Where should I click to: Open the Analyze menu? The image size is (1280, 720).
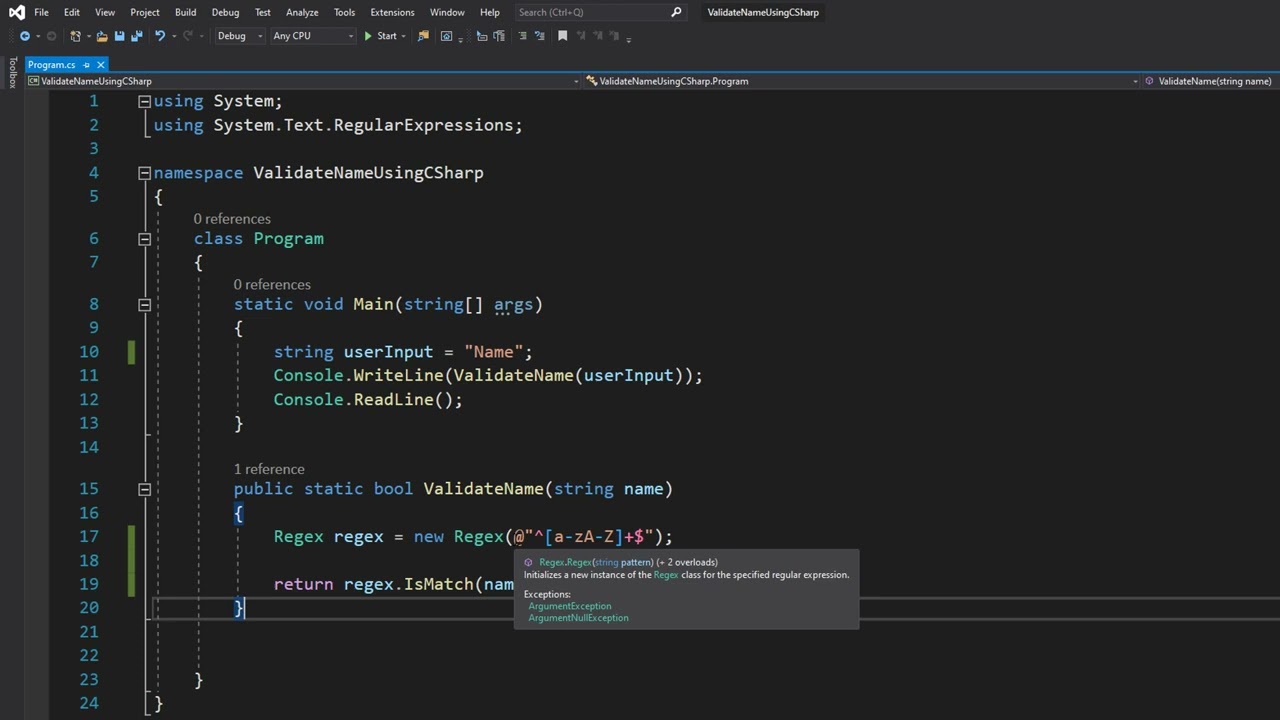(x=302, y=12)
